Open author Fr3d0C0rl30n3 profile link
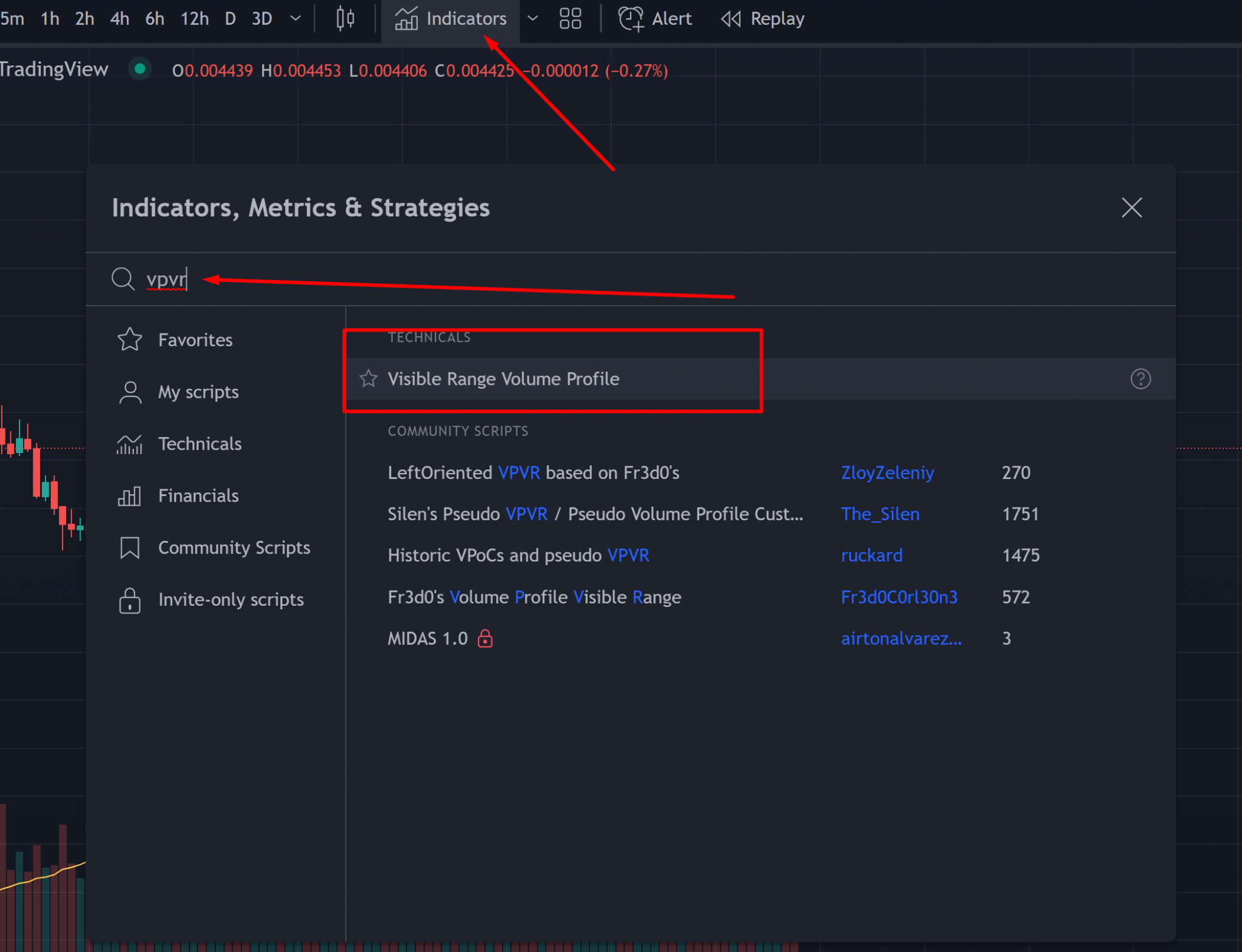 (x=899, y=597)
